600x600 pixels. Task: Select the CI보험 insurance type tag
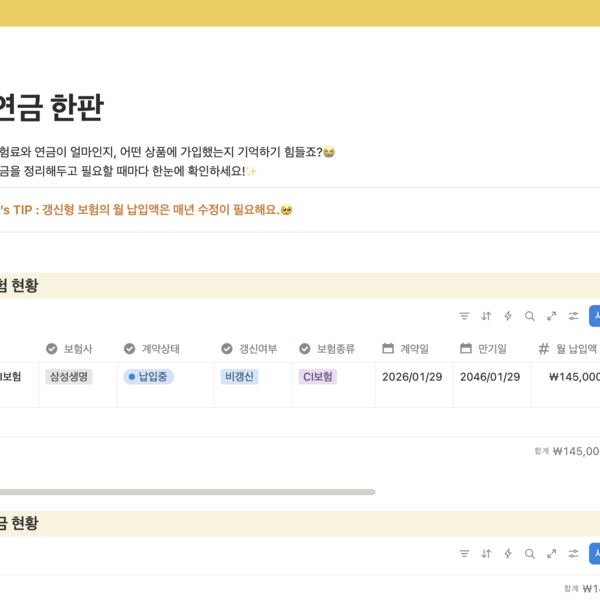(x=317, y=377)
